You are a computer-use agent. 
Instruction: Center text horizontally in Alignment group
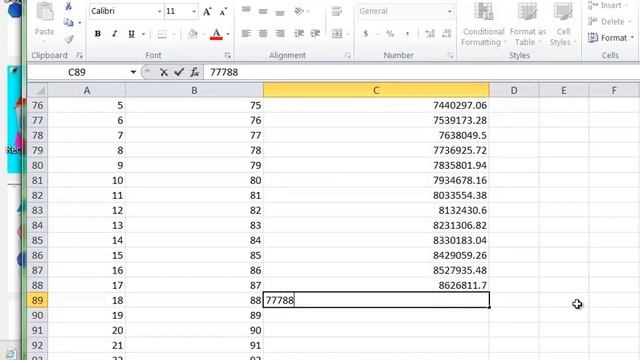click(263, 34)
